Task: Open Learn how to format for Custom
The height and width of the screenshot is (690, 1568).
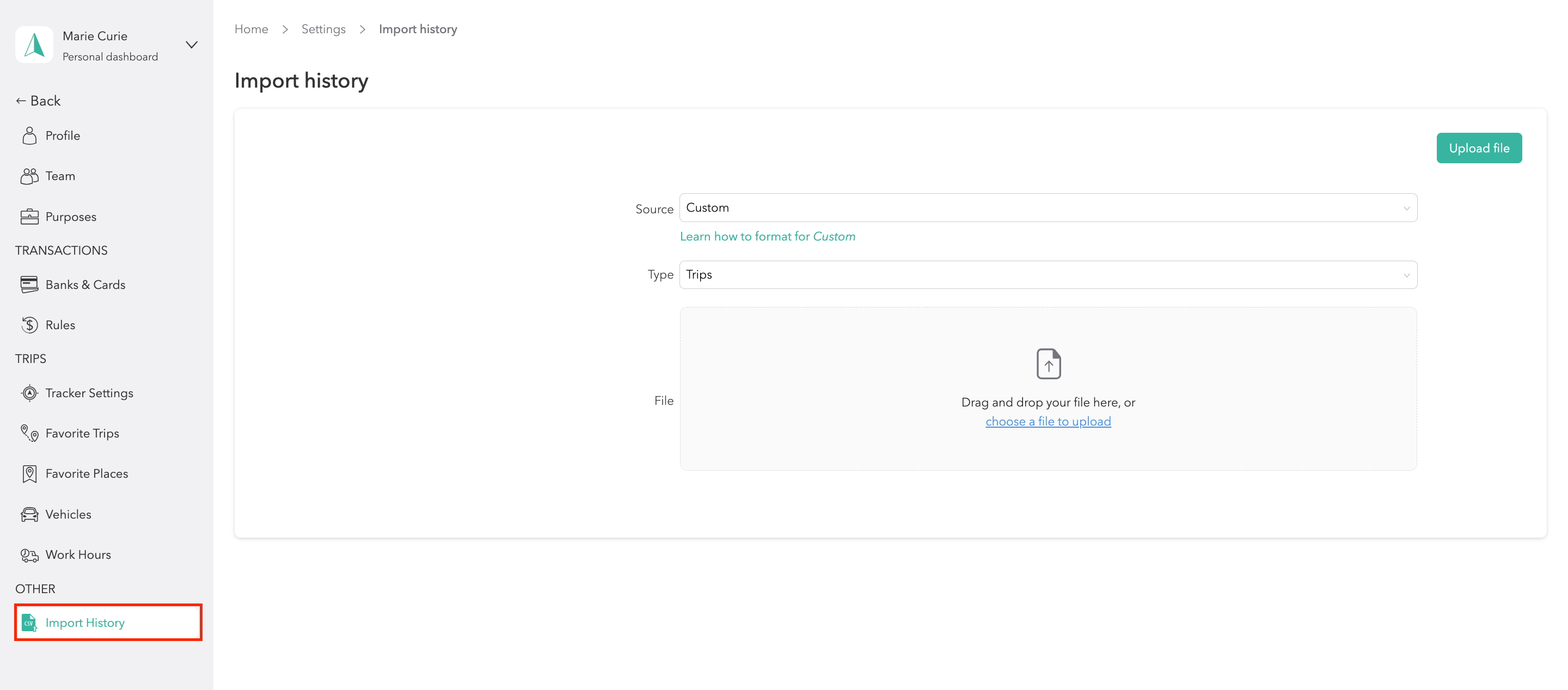Action: tap(767, 237)
